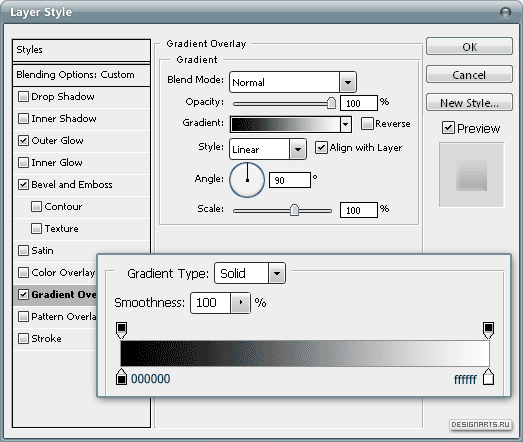Click the Smoothness value field
This screenshot has height=442, width=523.
[x=210, y=303]
